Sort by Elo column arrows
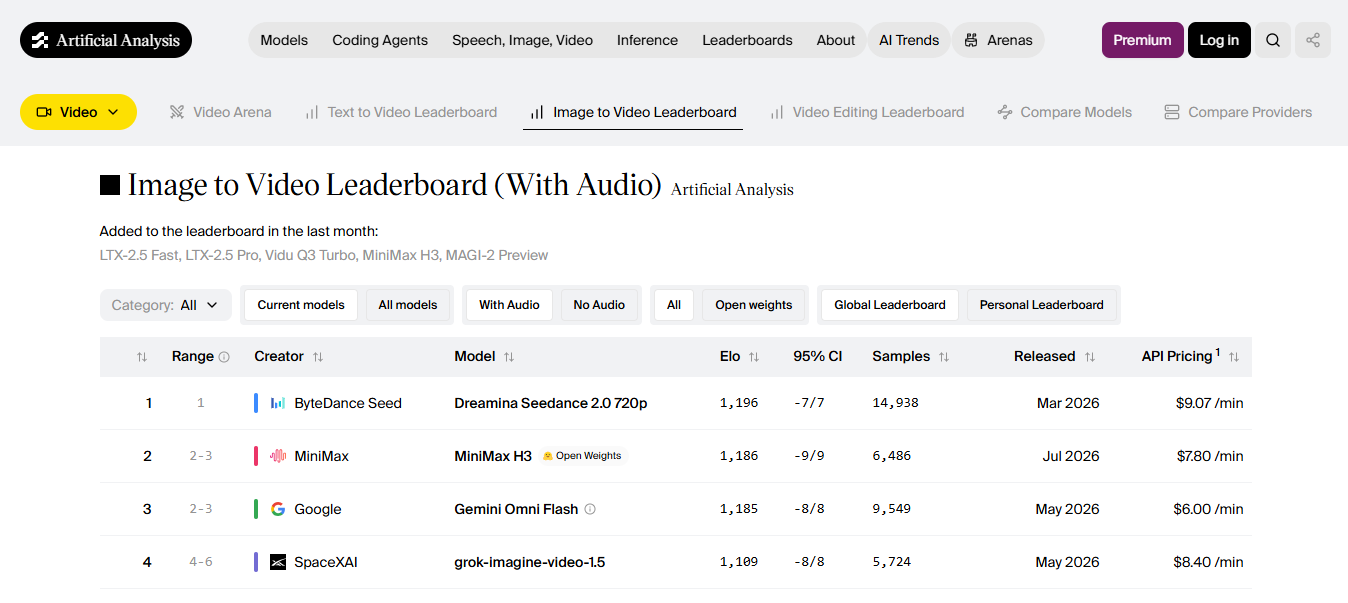 pyautogui.click(x=754, y=357)
